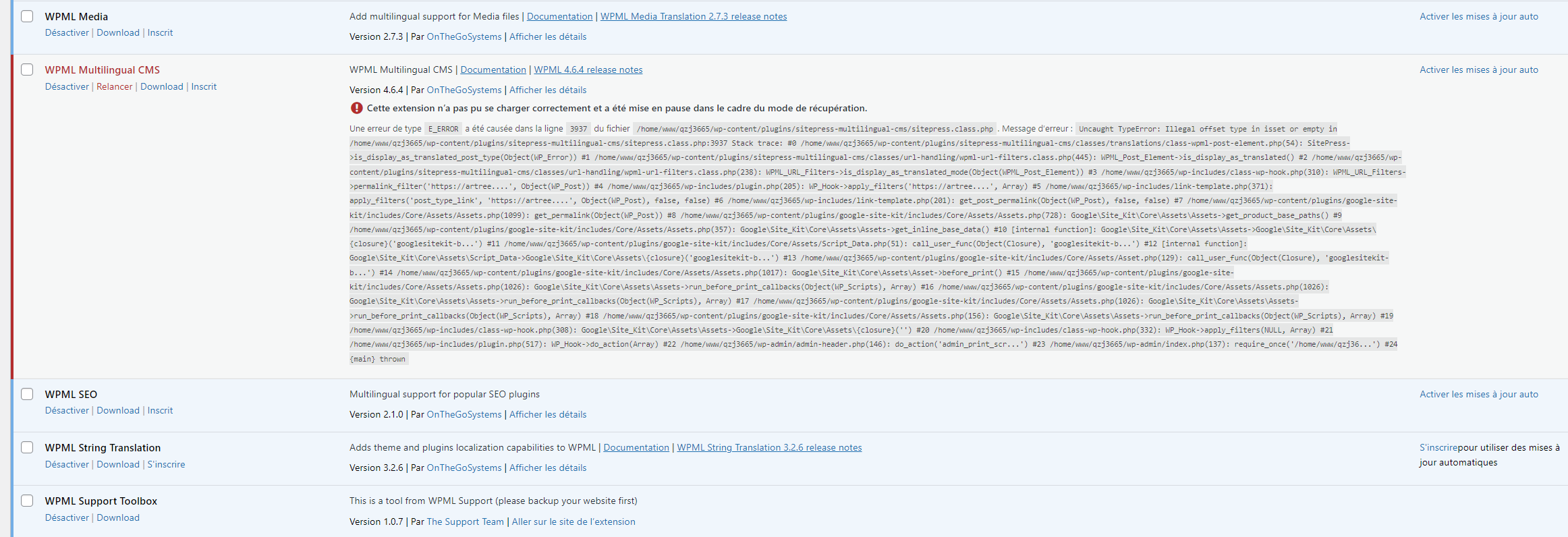The width and height of the screenshot is (1568, 537).
Task: Click the WPML Media plugin title
Action: click(76, 16)
